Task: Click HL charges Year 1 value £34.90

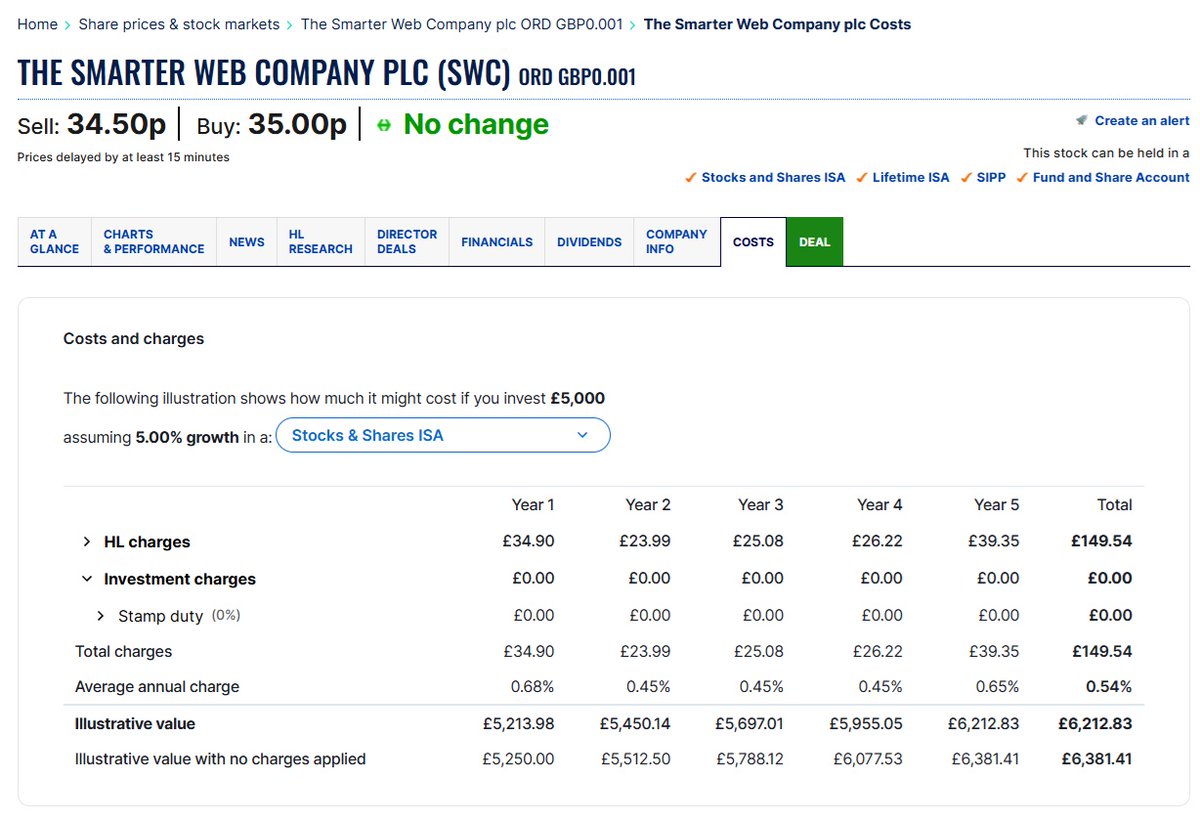Action: click(528, 541)
